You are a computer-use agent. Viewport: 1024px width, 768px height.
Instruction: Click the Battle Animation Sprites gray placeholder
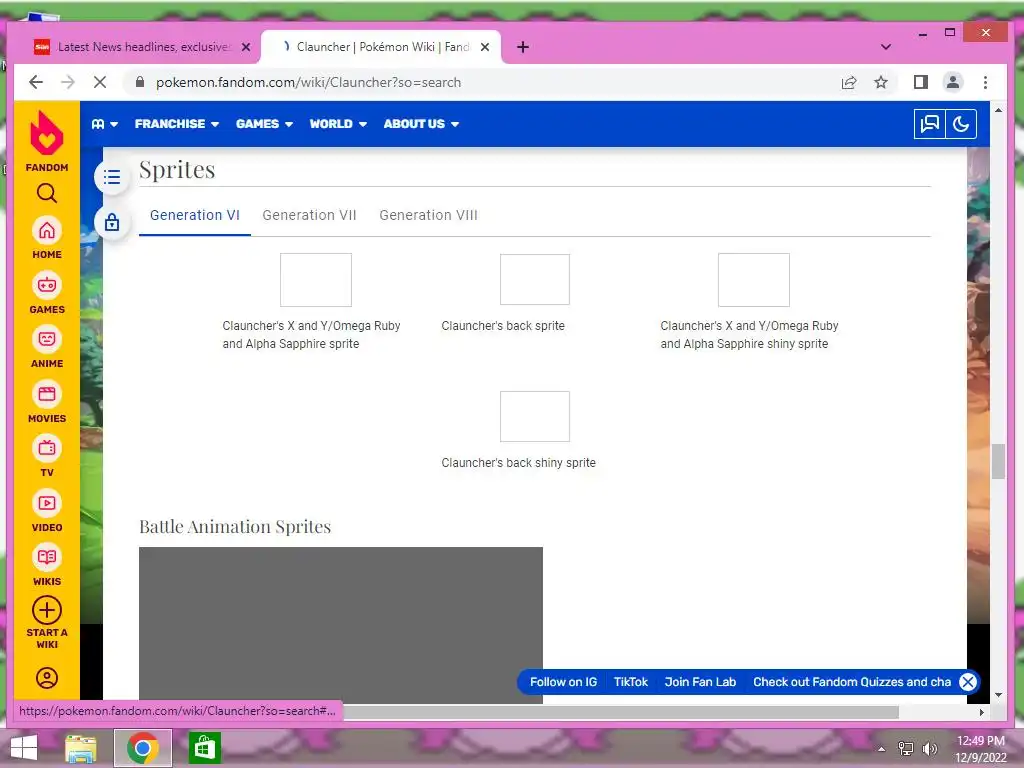point(341,625)
